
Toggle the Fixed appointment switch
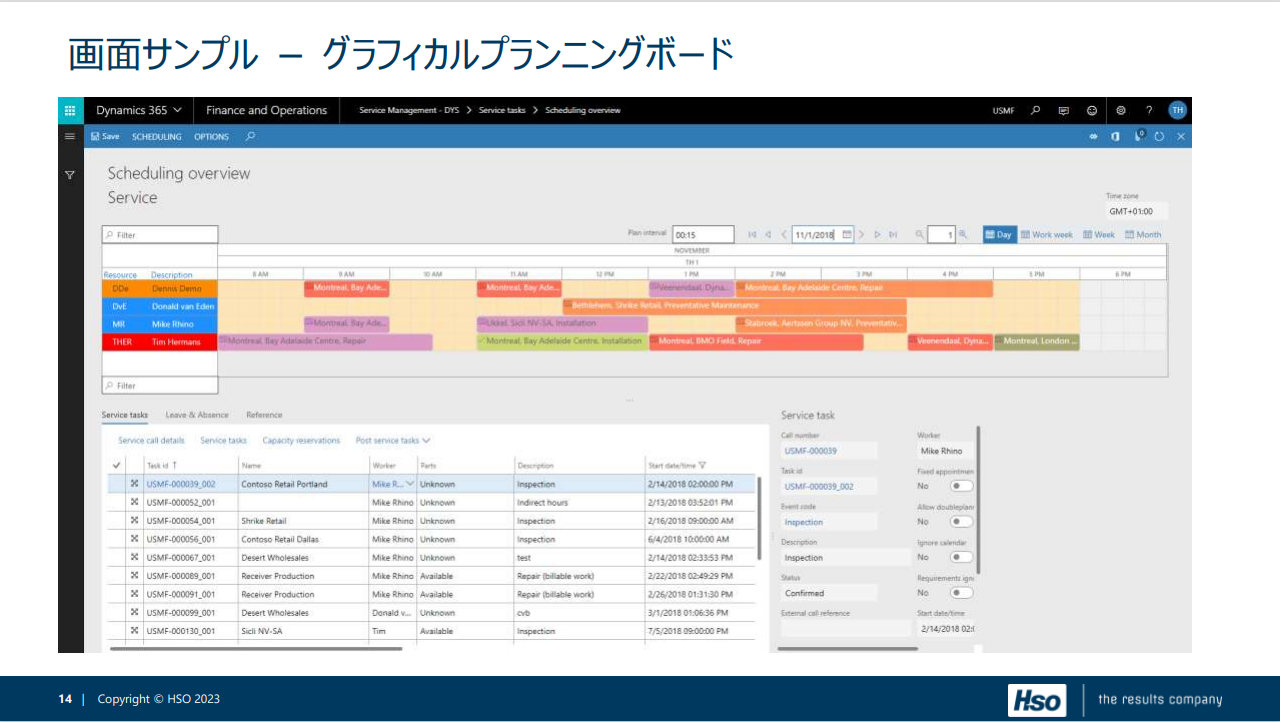(961, 486)
